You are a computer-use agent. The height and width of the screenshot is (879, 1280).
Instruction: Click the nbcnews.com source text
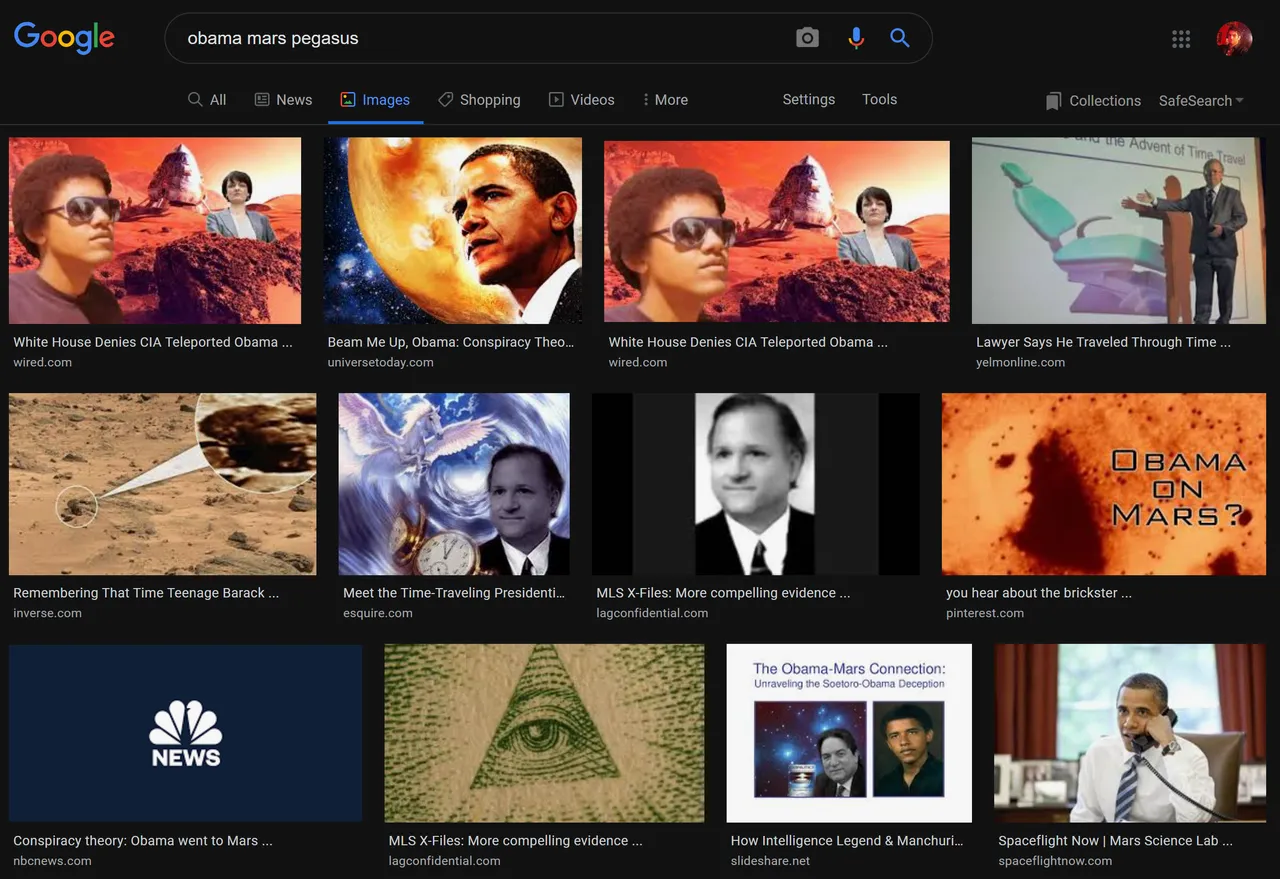53,861
